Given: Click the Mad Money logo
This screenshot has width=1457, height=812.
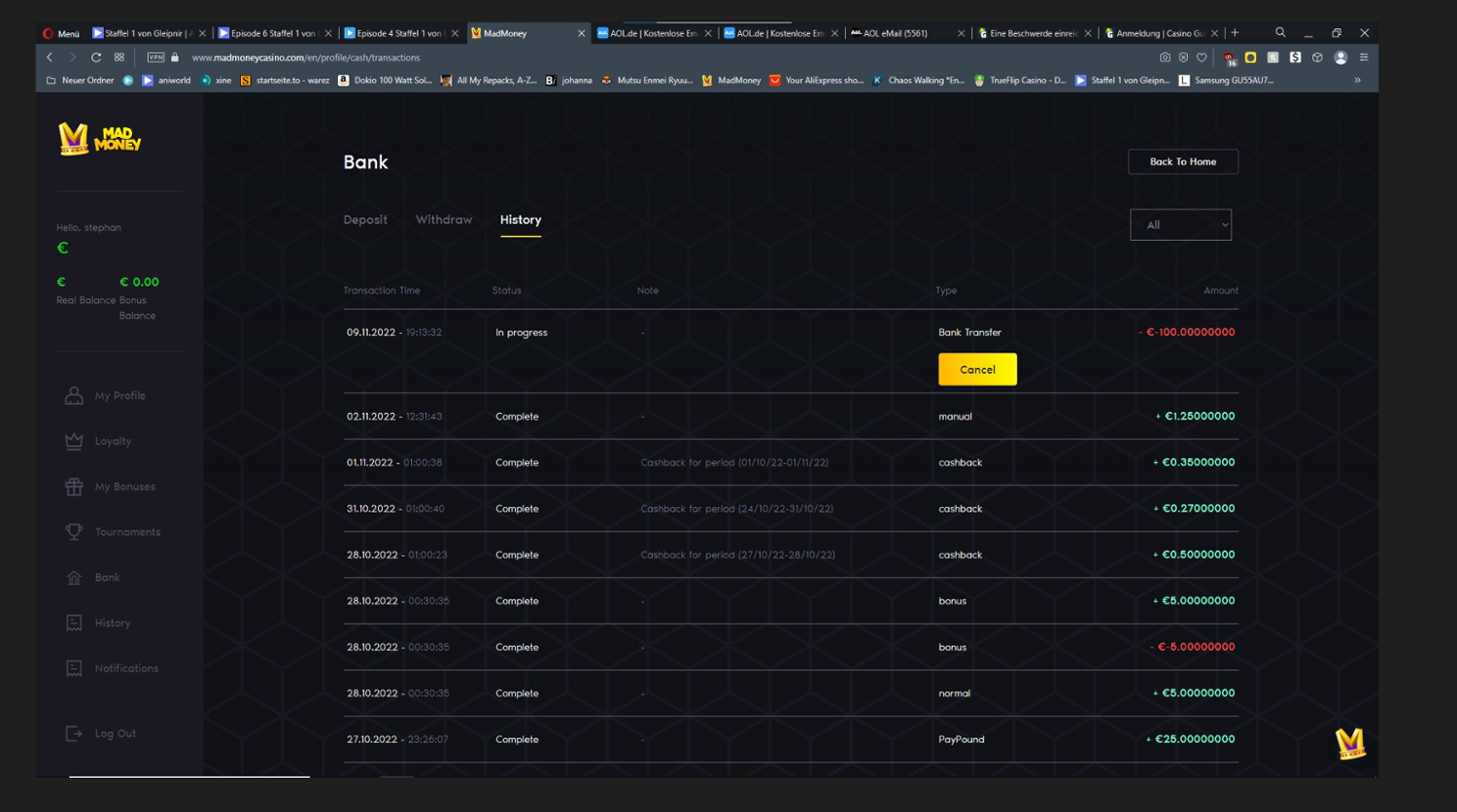Looking at the screenshot, I should (99, 140).
